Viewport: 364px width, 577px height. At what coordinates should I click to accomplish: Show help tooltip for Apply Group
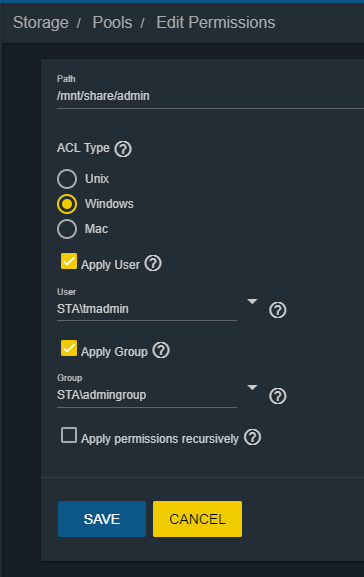pyautogui.click(x=161, y=350)
